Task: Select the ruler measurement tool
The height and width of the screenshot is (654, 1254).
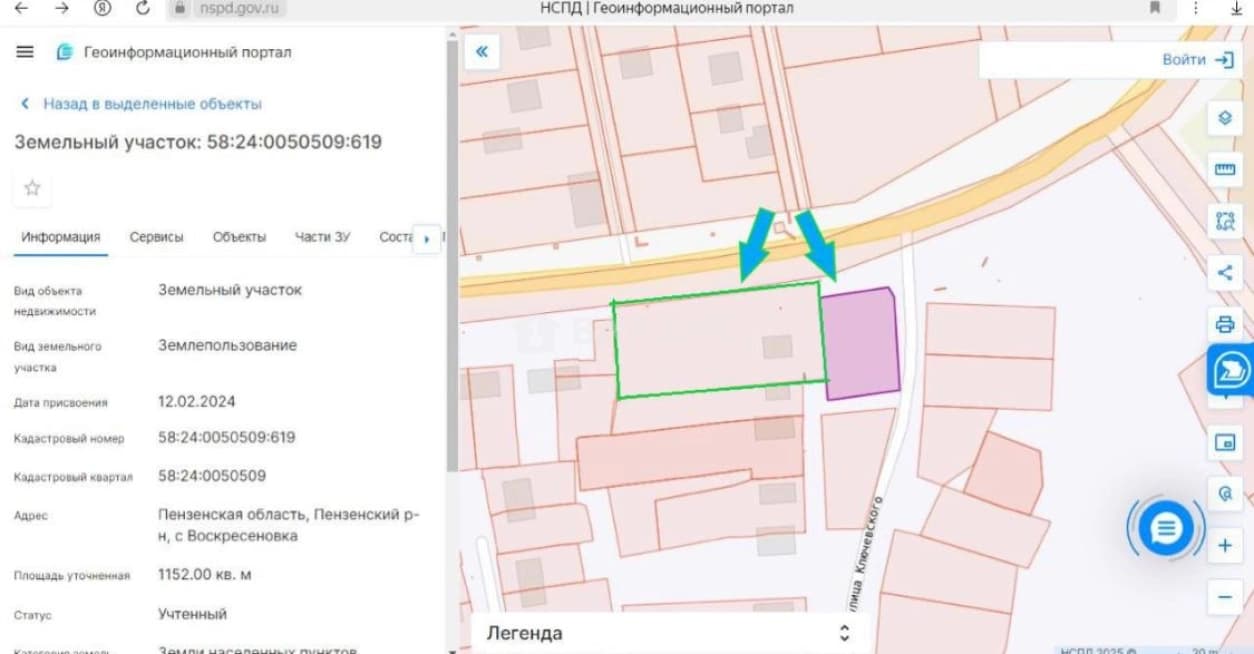Action: tap(1225, 170)
